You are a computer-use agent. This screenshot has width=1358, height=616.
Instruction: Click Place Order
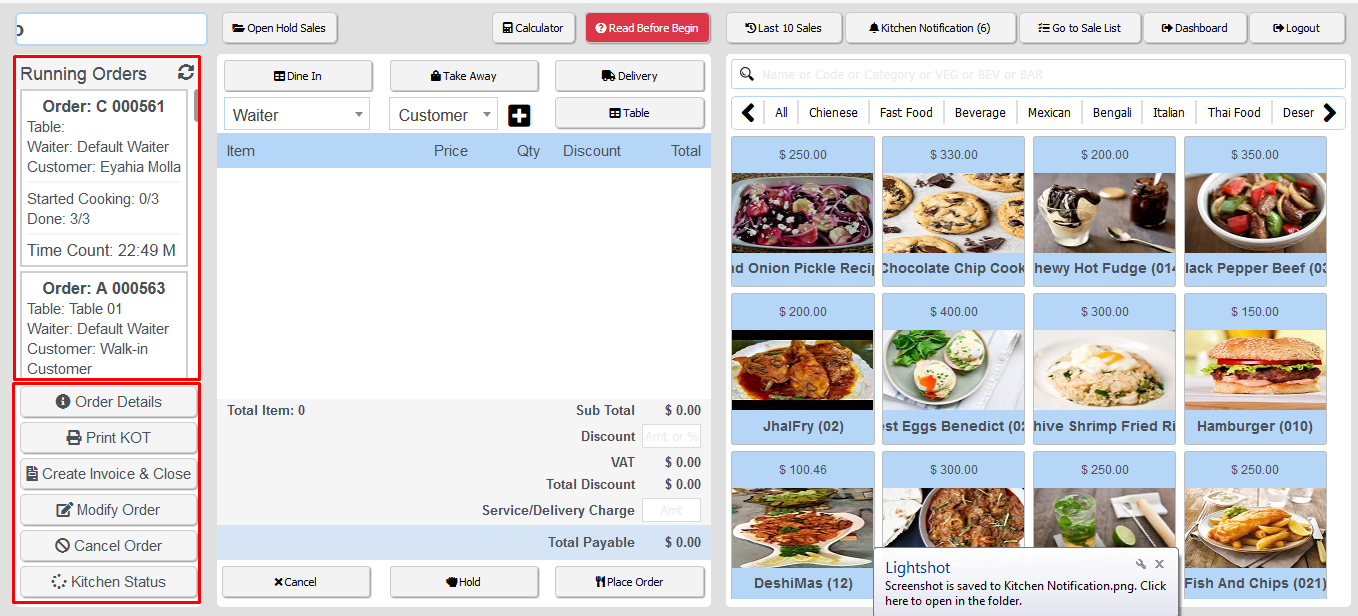630,582
